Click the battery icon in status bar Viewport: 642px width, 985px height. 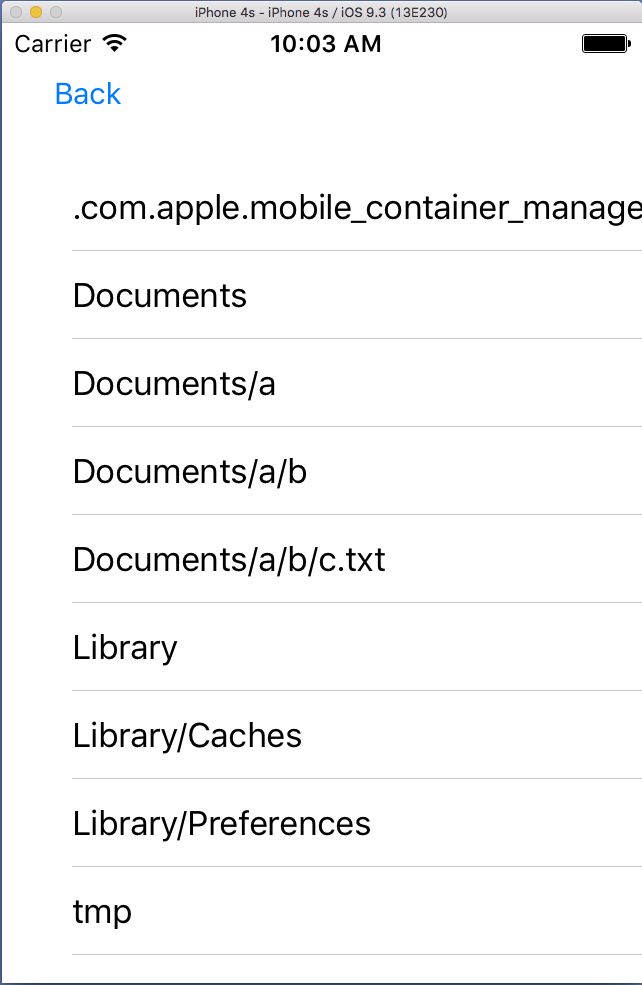(604, 44)
